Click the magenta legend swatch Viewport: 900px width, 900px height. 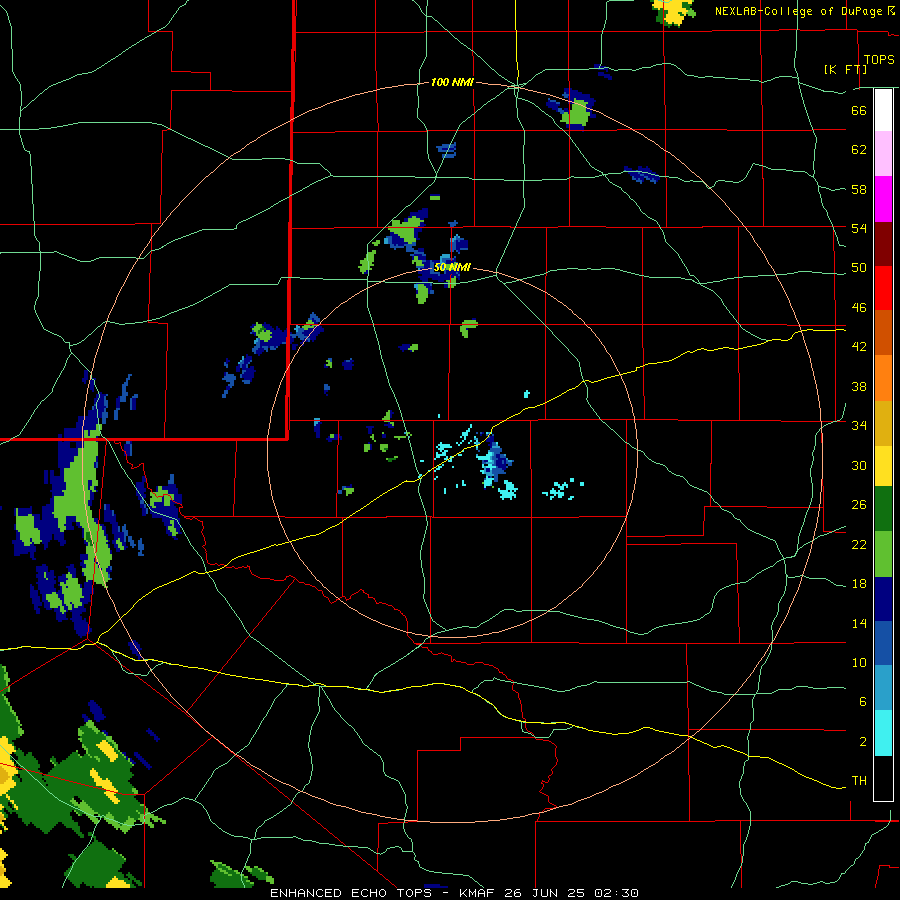click(x=883, y=199)
